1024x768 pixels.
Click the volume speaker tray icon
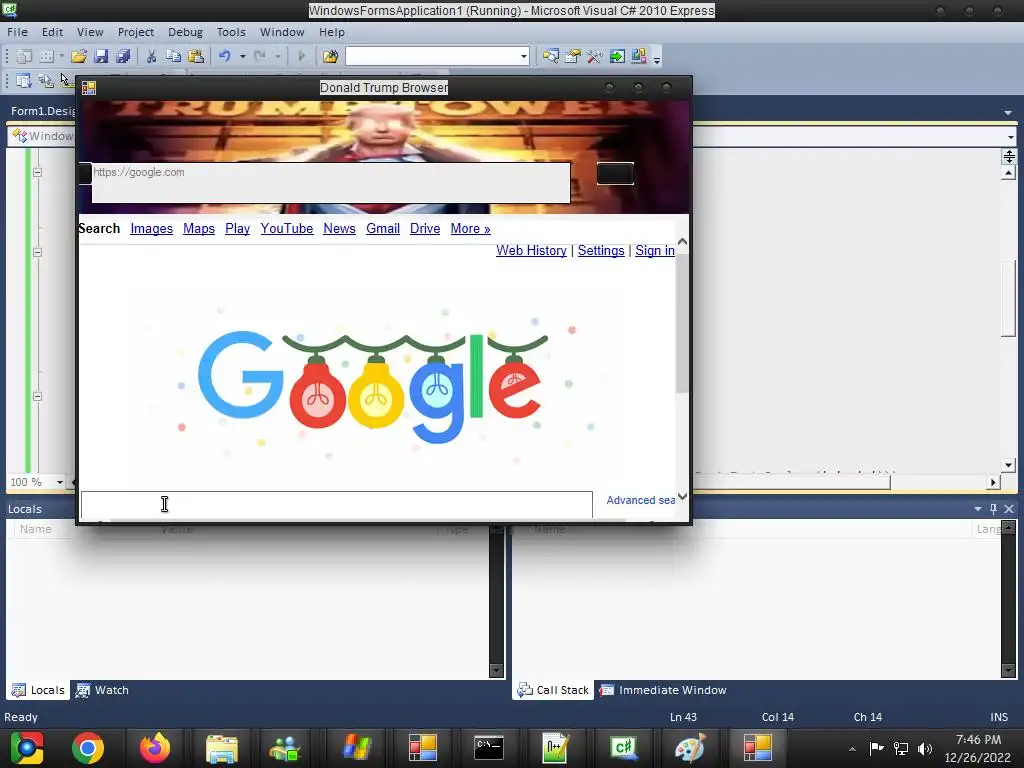pyautogui.click(x=925, y=748)
